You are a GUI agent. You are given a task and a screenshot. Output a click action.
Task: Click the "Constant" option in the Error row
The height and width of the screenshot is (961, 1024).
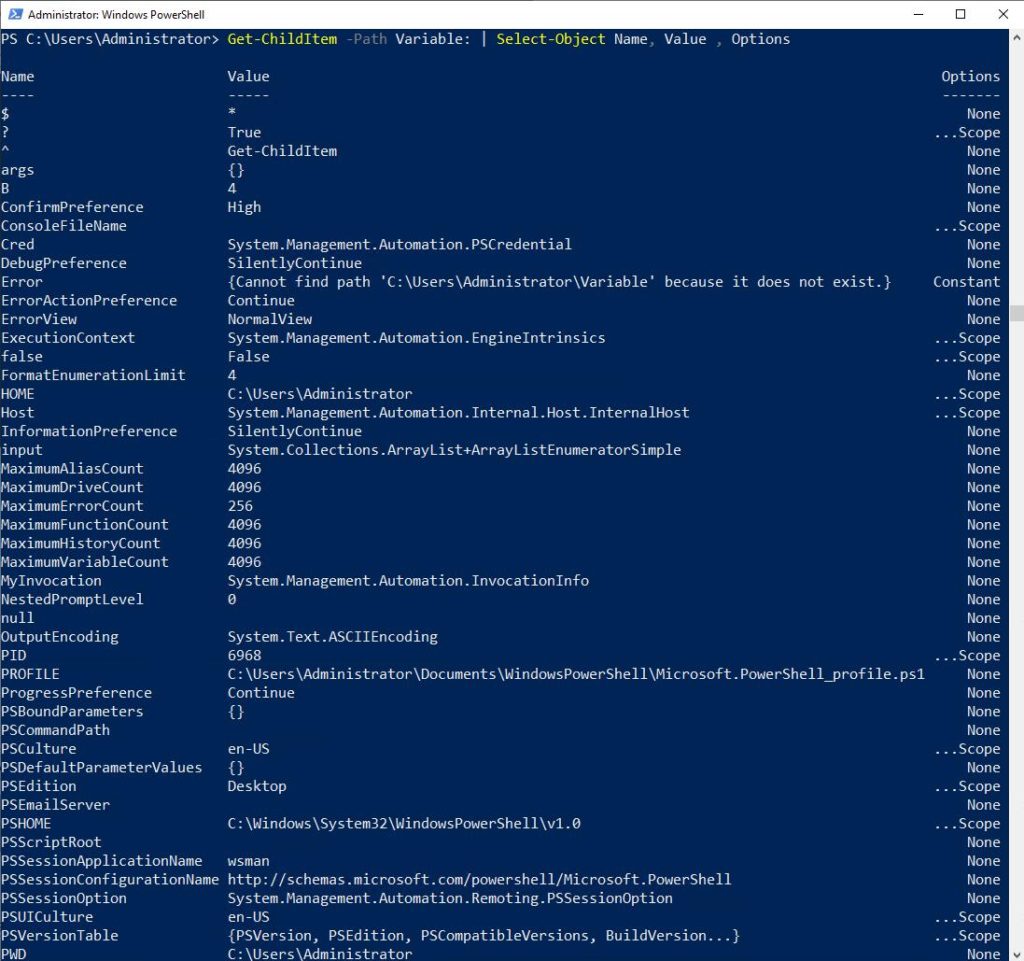[x=967, y=282]
